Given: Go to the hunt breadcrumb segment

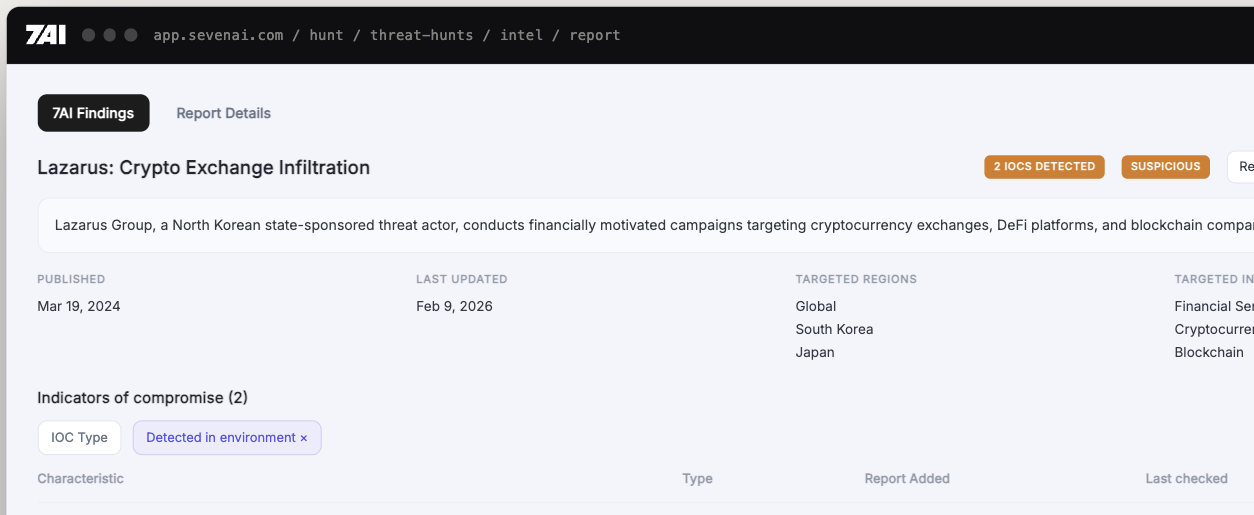Looking at the screenshot, I should click(326, 35).
